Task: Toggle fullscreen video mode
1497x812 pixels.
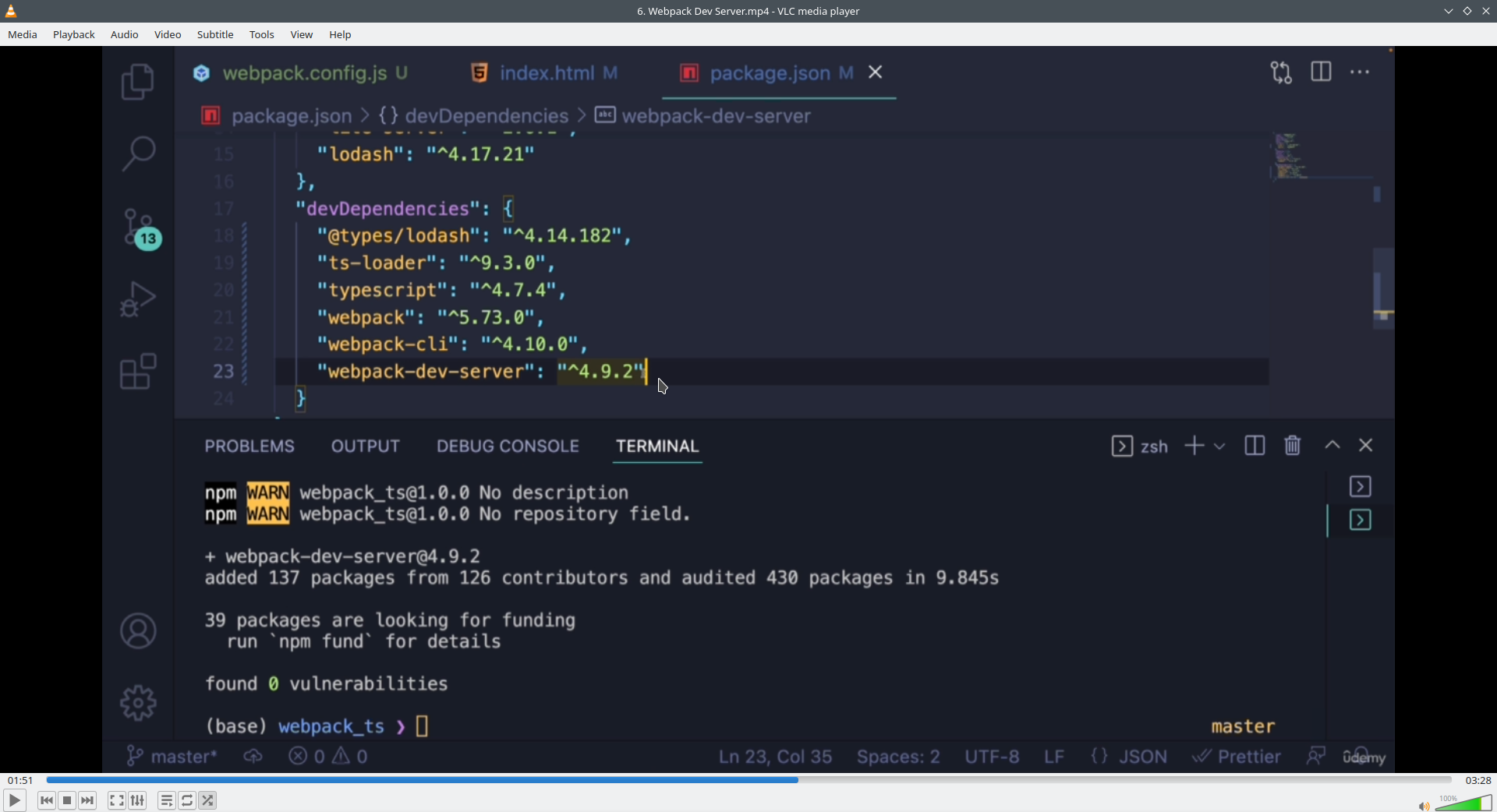Action: tap(116, 800)
